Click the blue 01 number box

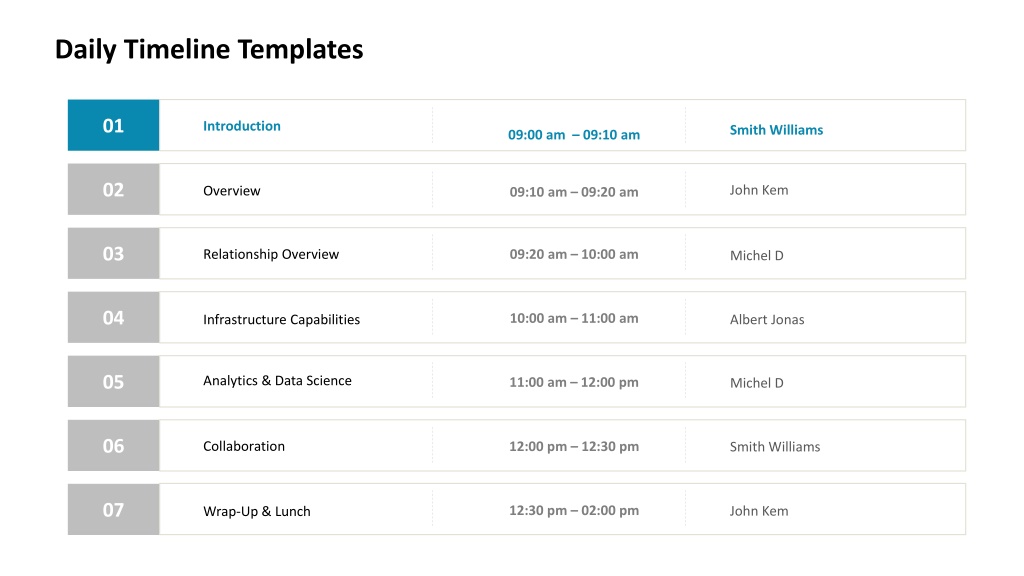[114, 125]
